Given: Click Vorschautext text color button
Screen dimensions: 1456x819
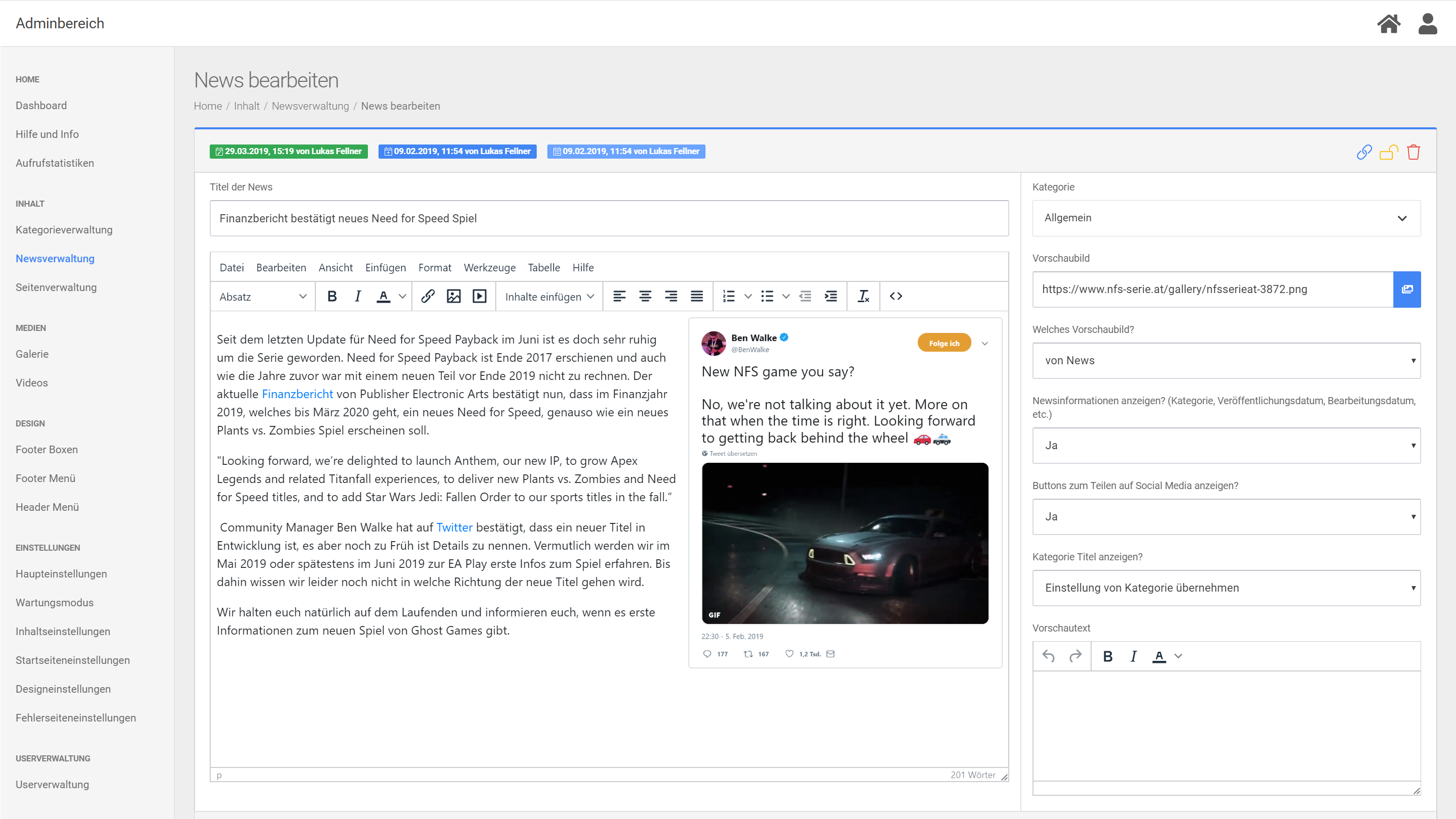Looking at the screenshot, I should coord(1159,656).
